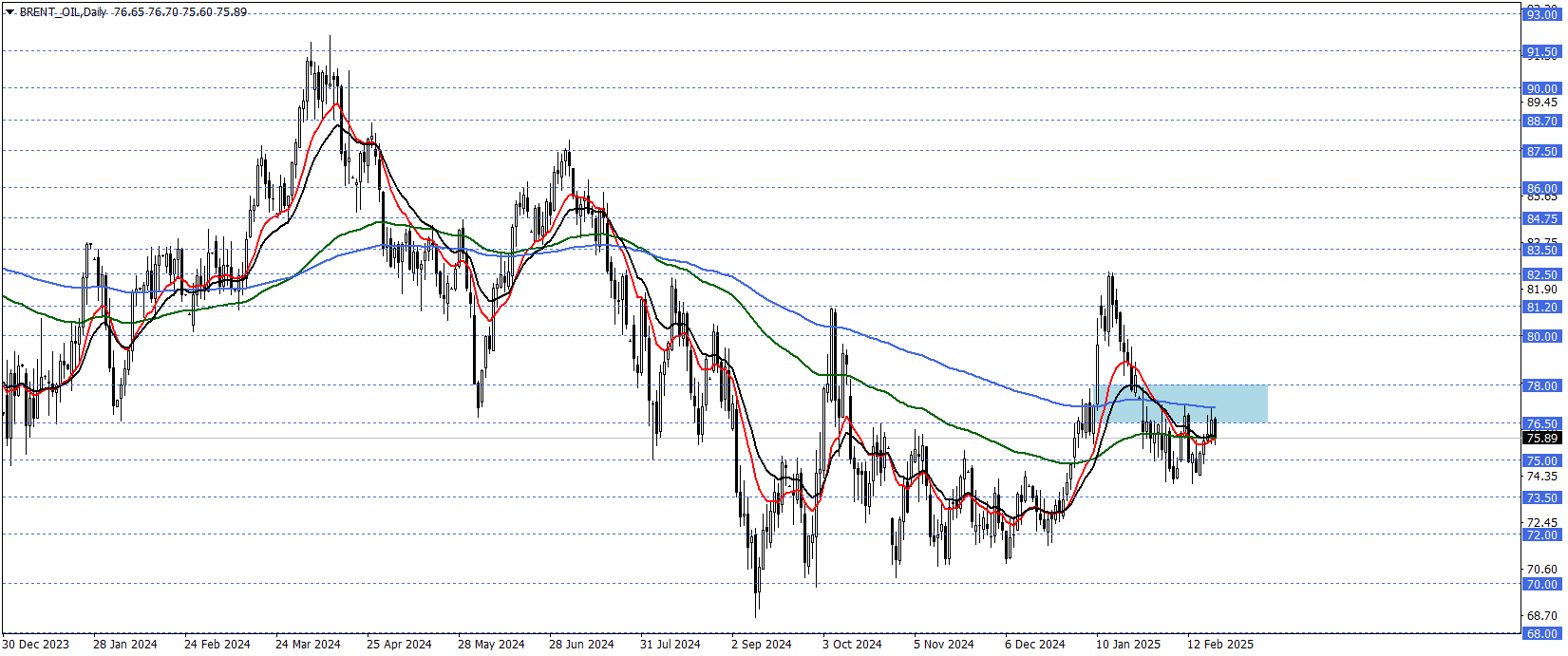1568x656 pixels.
Task: Click the BRENT_OIL,Daily chart title
Action: pyautogui.click(x=63, y=12)
